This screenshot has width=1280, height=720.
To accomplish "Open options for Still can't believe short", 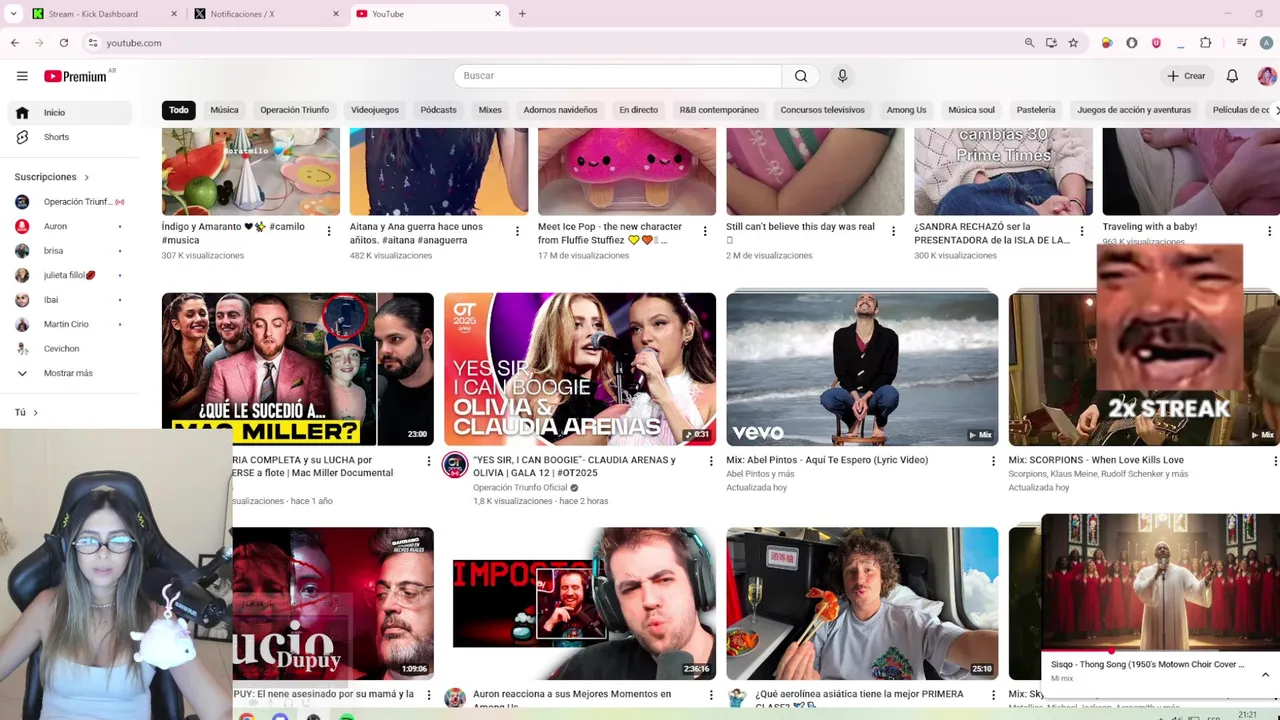I will [893, 232].
